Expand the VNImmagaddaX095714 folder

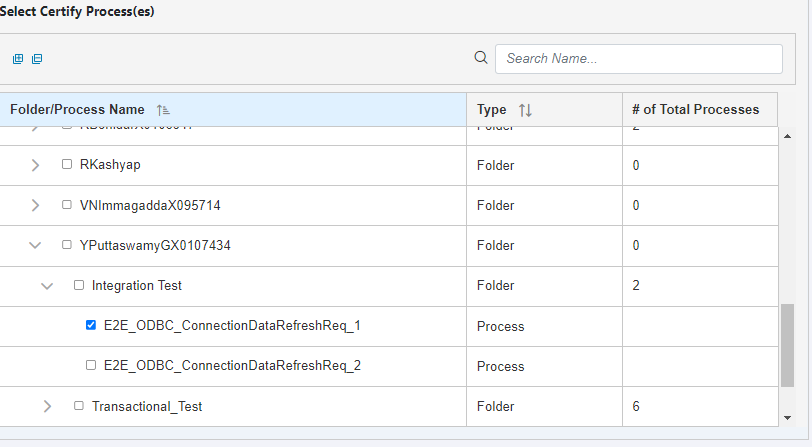(x=36, y=205)
